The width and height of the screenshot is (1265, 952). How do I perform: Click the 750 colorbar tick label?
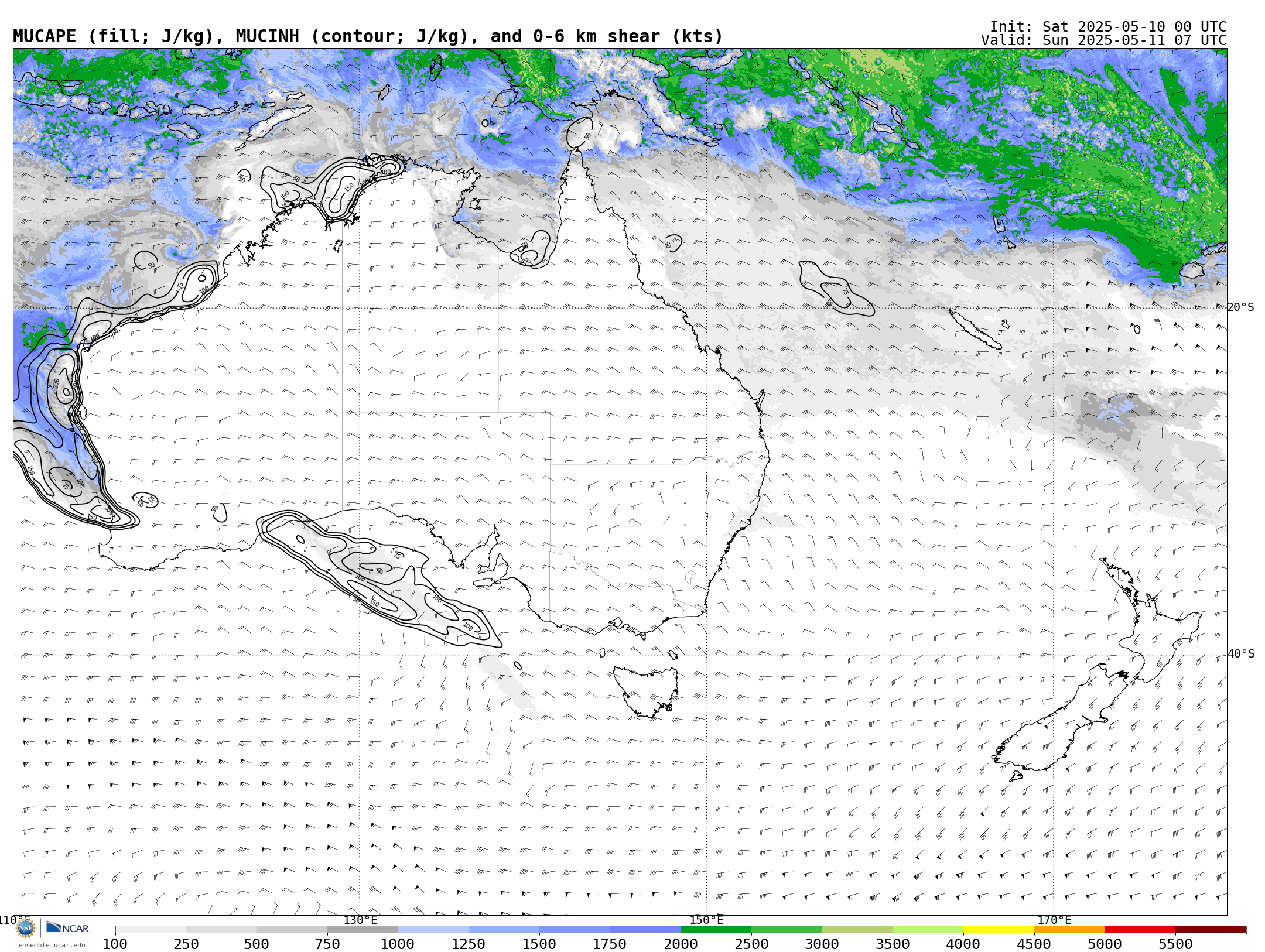tap(327, 944)
